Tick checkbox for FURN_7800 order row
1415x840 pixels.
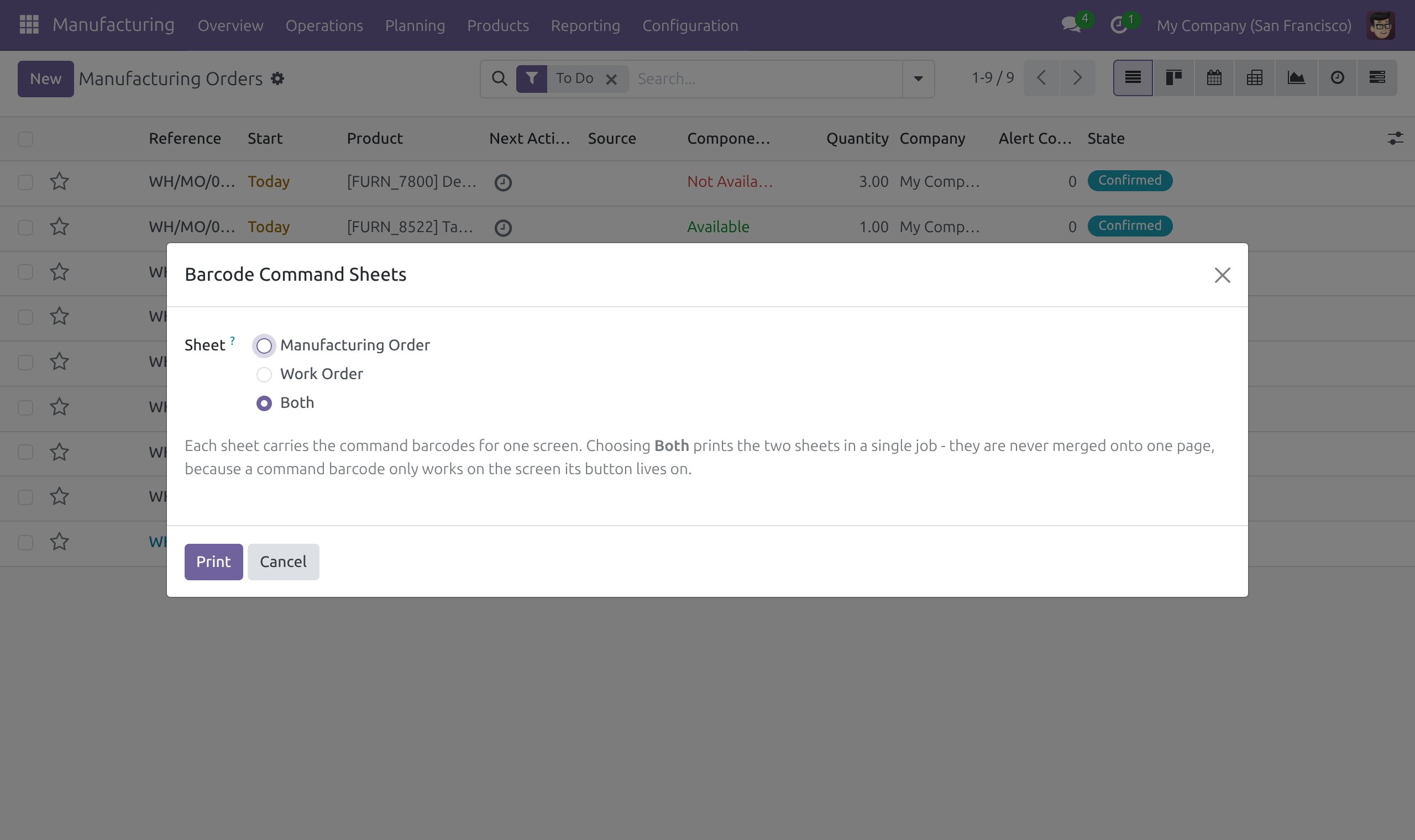point(25,182)
